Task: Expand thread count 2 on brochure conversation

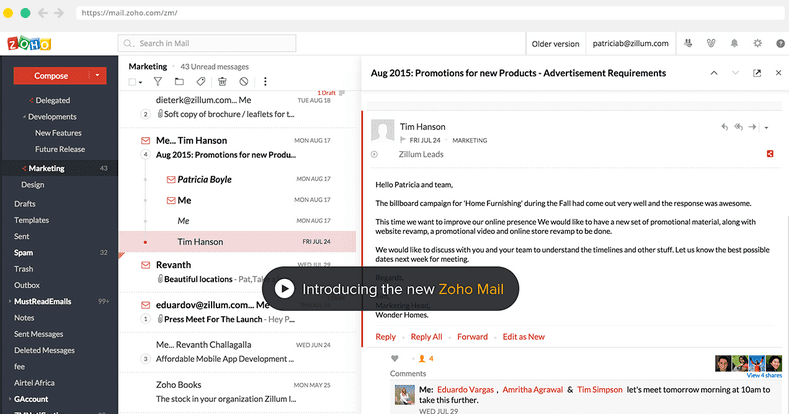Action: pyautogui.click(x=145, y=114)
